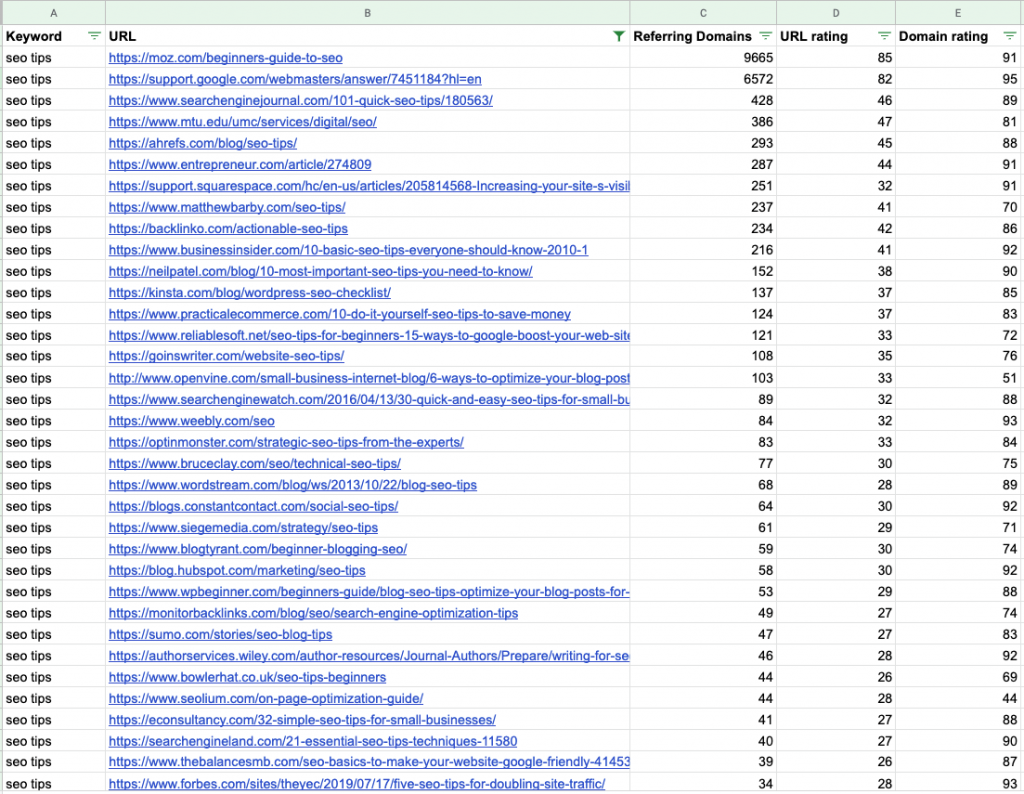This screenshot has height=794, width=1024.
Task: Open the forbes.com five seo tips link
Action: click(x=357, y=784)
